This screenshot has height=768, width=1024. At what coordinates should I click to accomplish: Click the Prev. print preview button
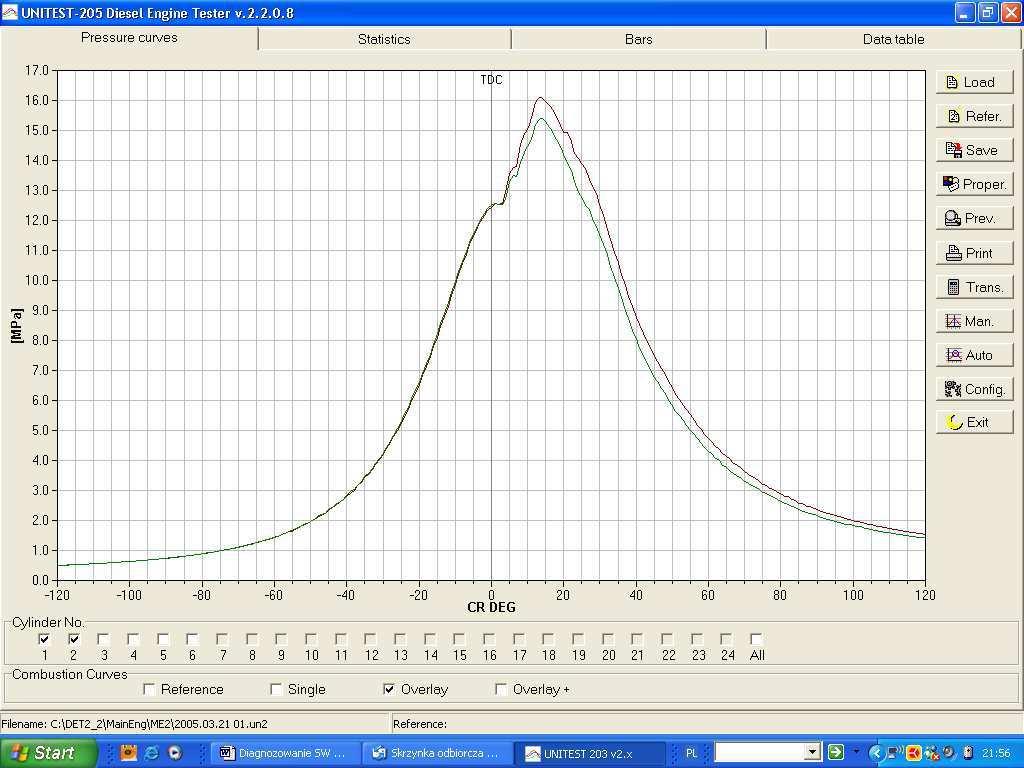tap(974, 218)
